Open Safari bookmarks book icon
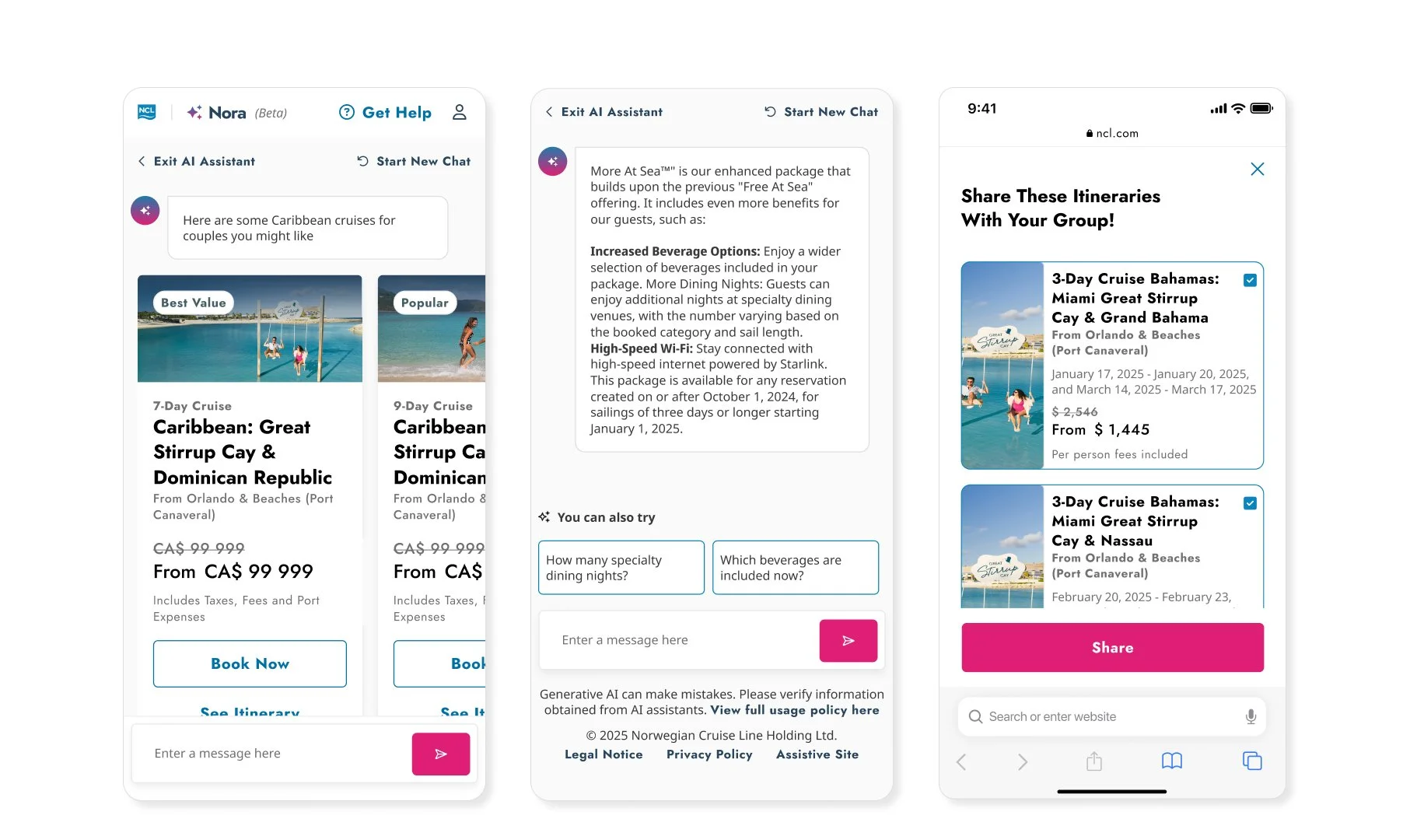The image size is (1410, 840). click(x=1172, y=761)
